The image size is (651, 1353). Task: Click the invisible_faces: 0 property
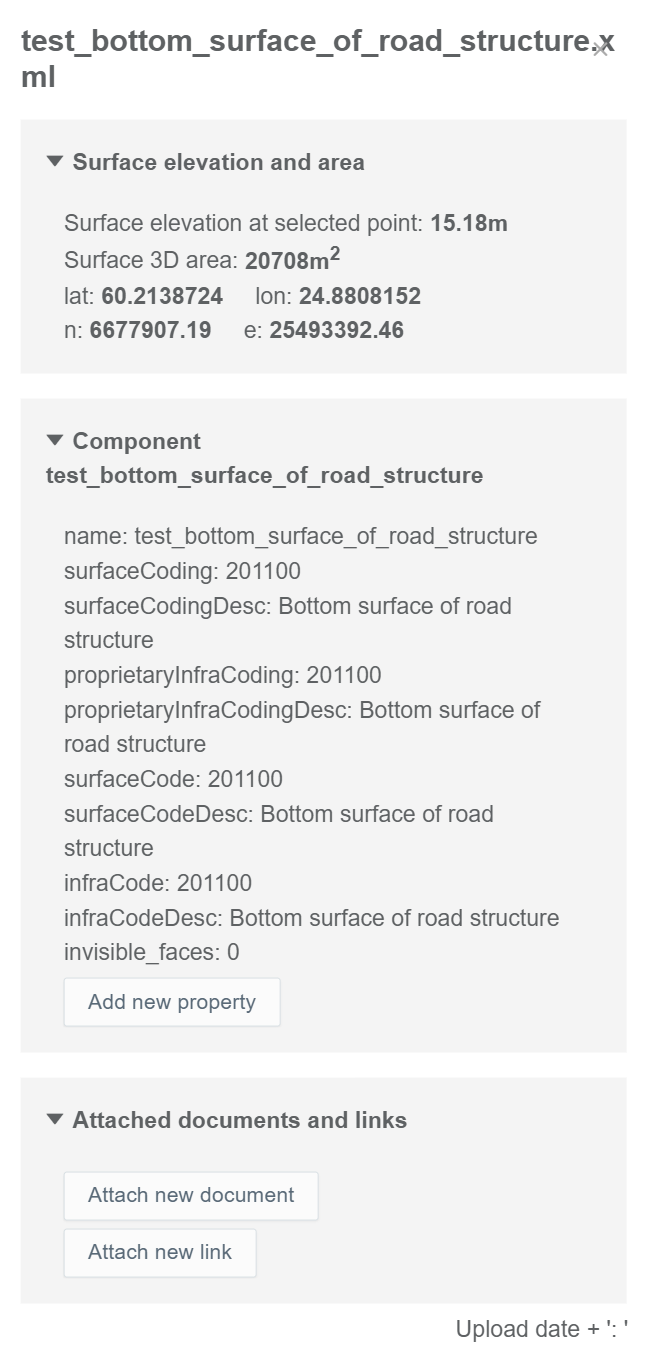[152, 952]
